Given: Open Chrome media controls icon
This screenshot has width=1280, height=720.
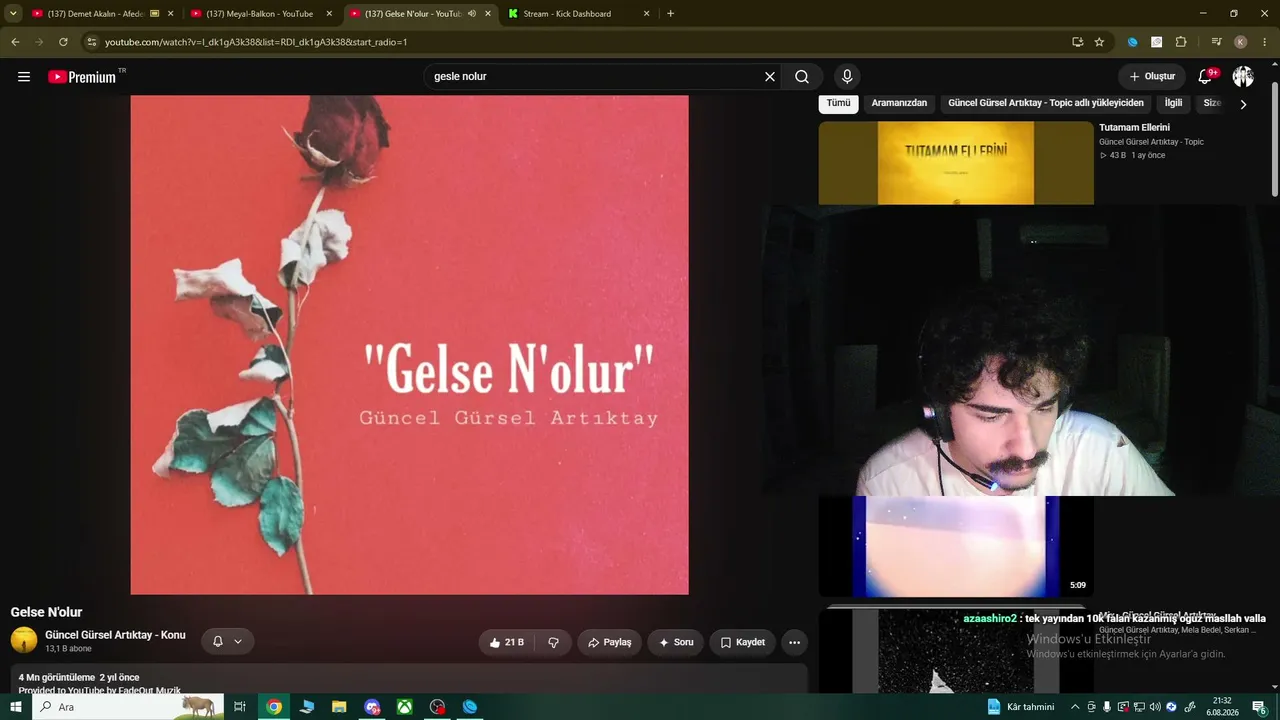Looking at the screenshot, I should tap(1216, 42).
